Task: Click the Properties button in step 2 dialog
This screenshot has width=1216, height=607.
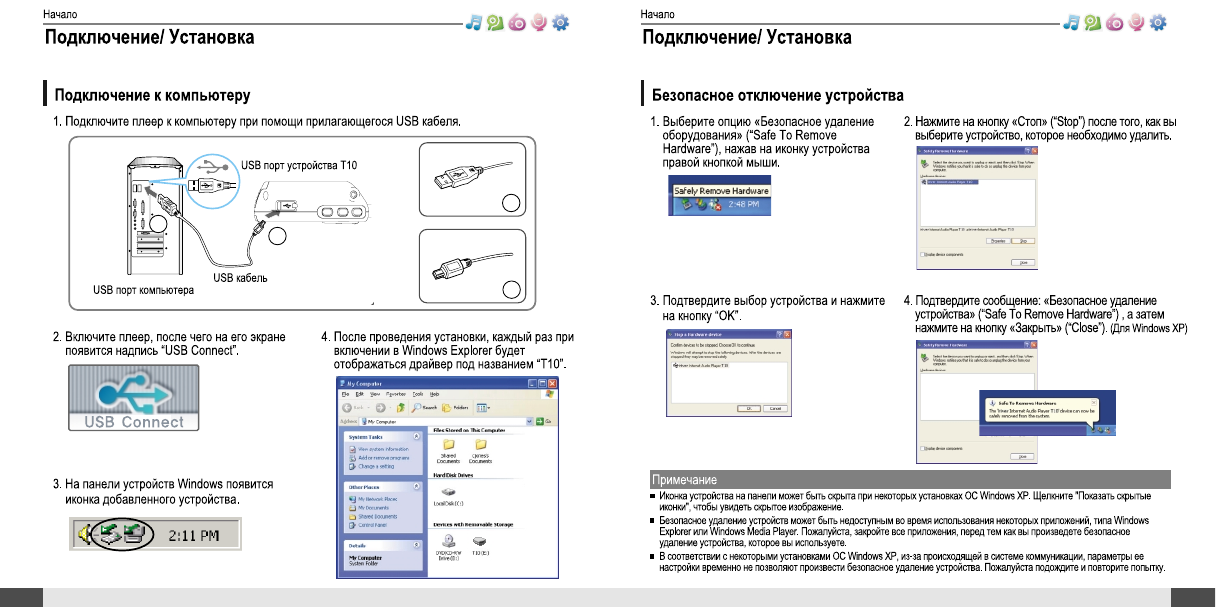Action: coord(998,241)
